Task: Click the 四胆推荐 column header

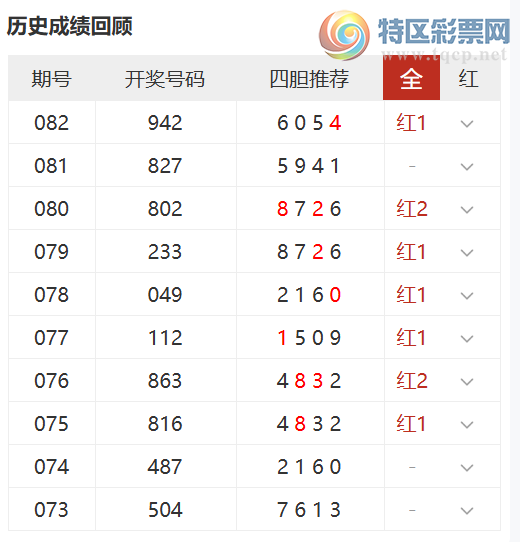Action: [x=309, y=79]
